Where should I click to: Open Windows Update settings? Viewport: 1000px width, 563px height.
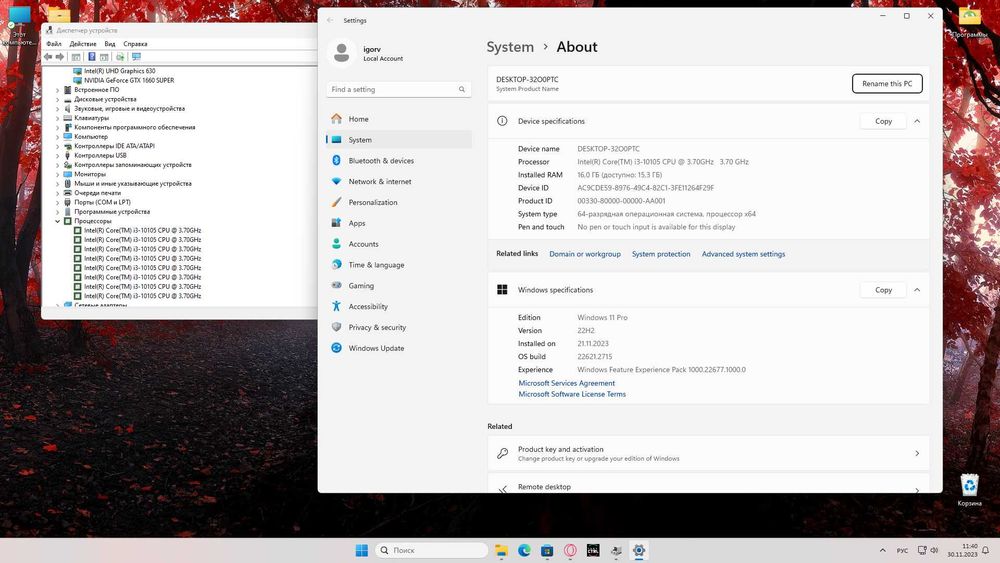coord(399,348)
